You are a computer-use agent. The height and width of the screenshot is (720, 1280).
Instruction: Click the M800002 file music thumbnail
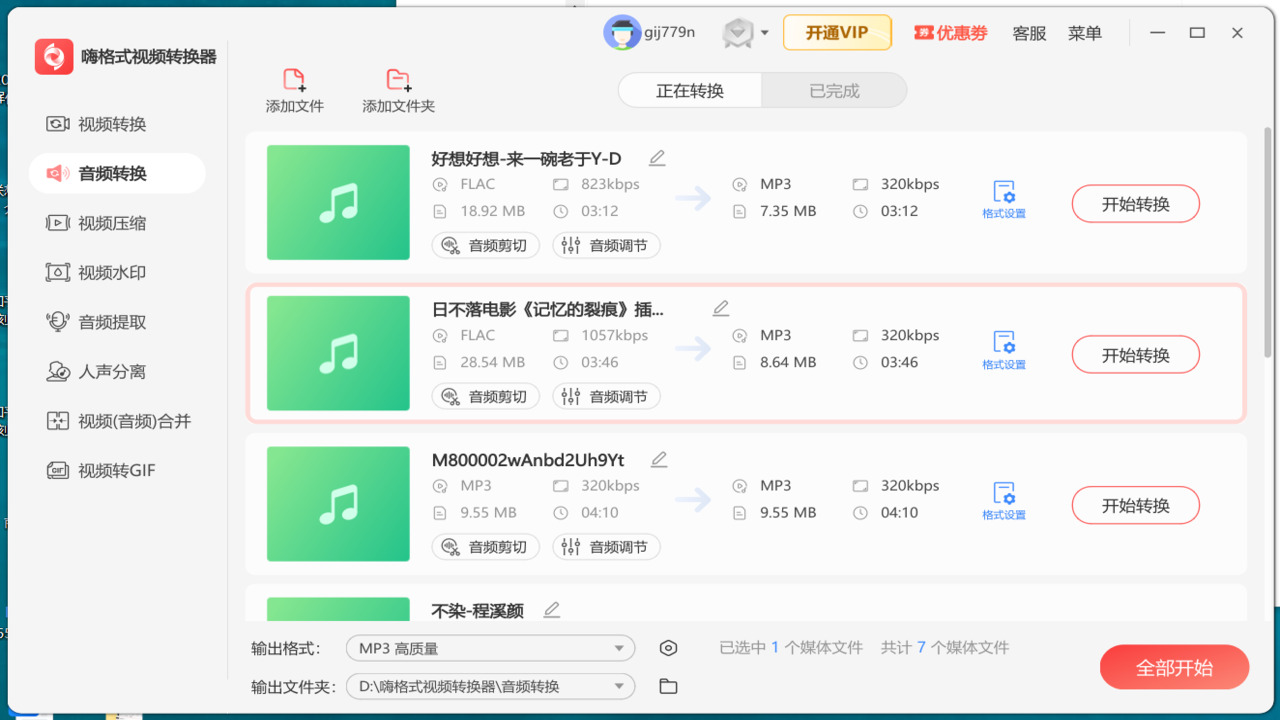tap(338, 504)
